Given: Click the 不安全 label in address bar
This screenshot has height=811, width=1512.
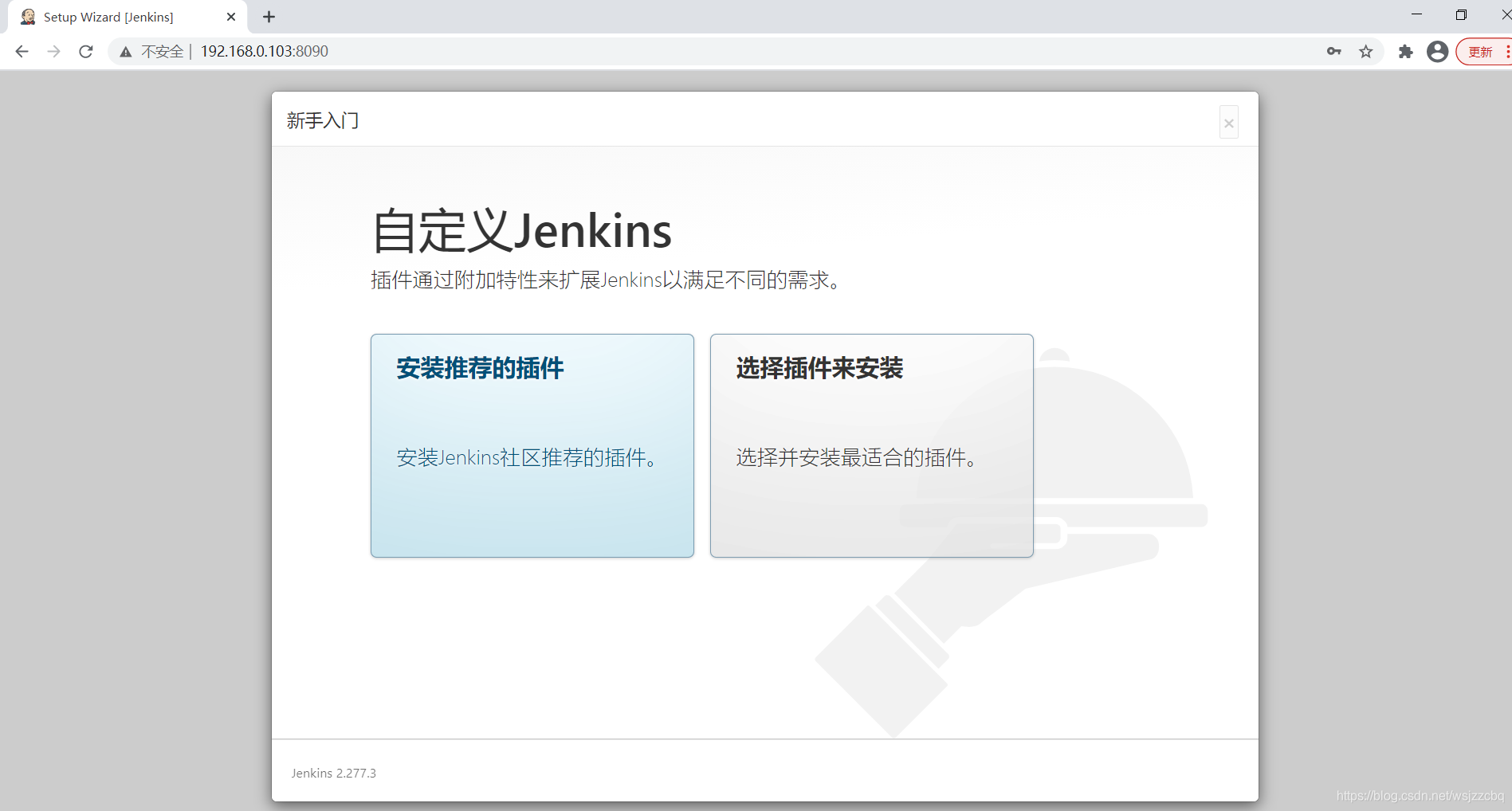Looking at the screenshot, I should (x=162, y=52).
